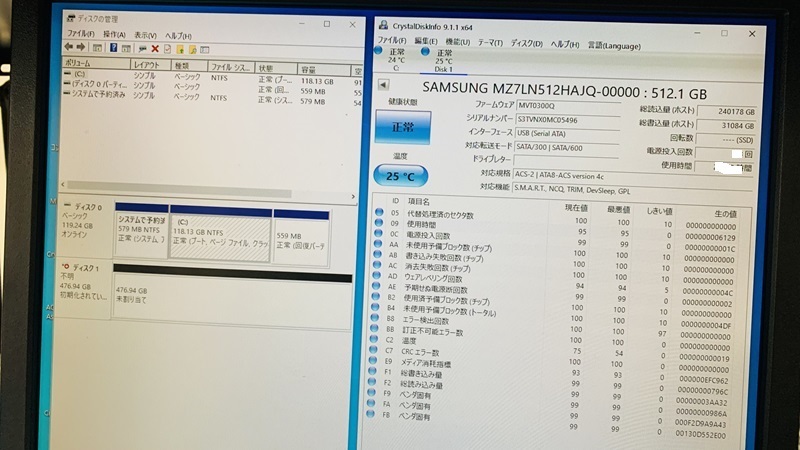The image size is (800, 450).
Task: Click the icon left of the red X
Action: pos(142,49)
